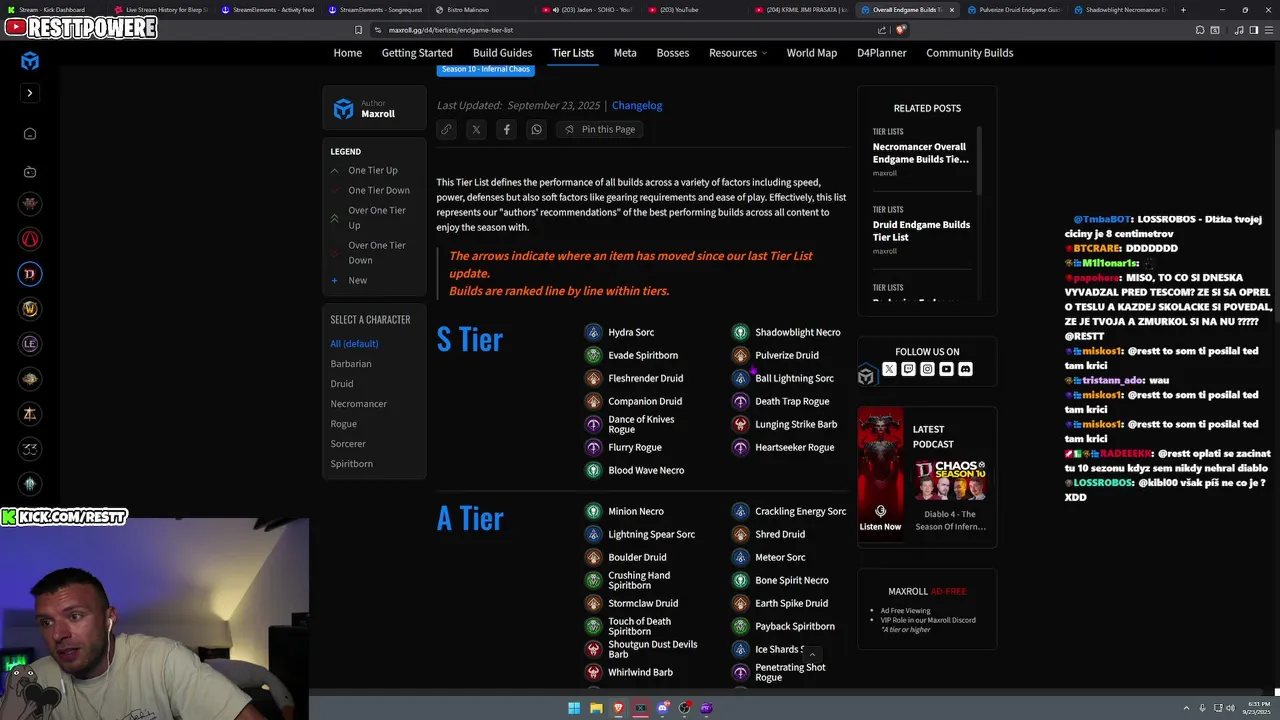Open Maxroll Instagram icon under Follow Us

(927, 369)
